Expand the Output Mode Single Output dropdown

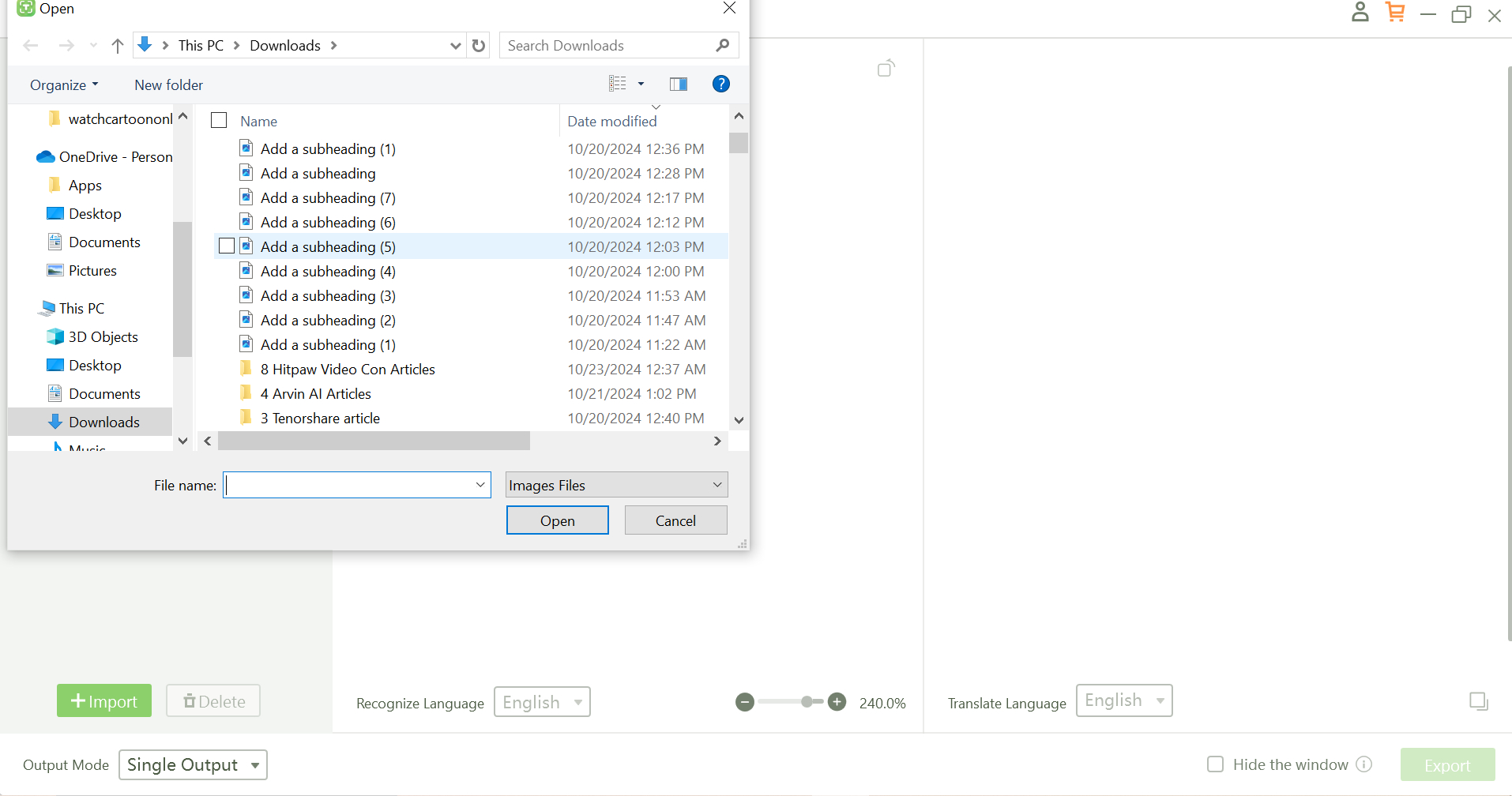tap(193, 764)
